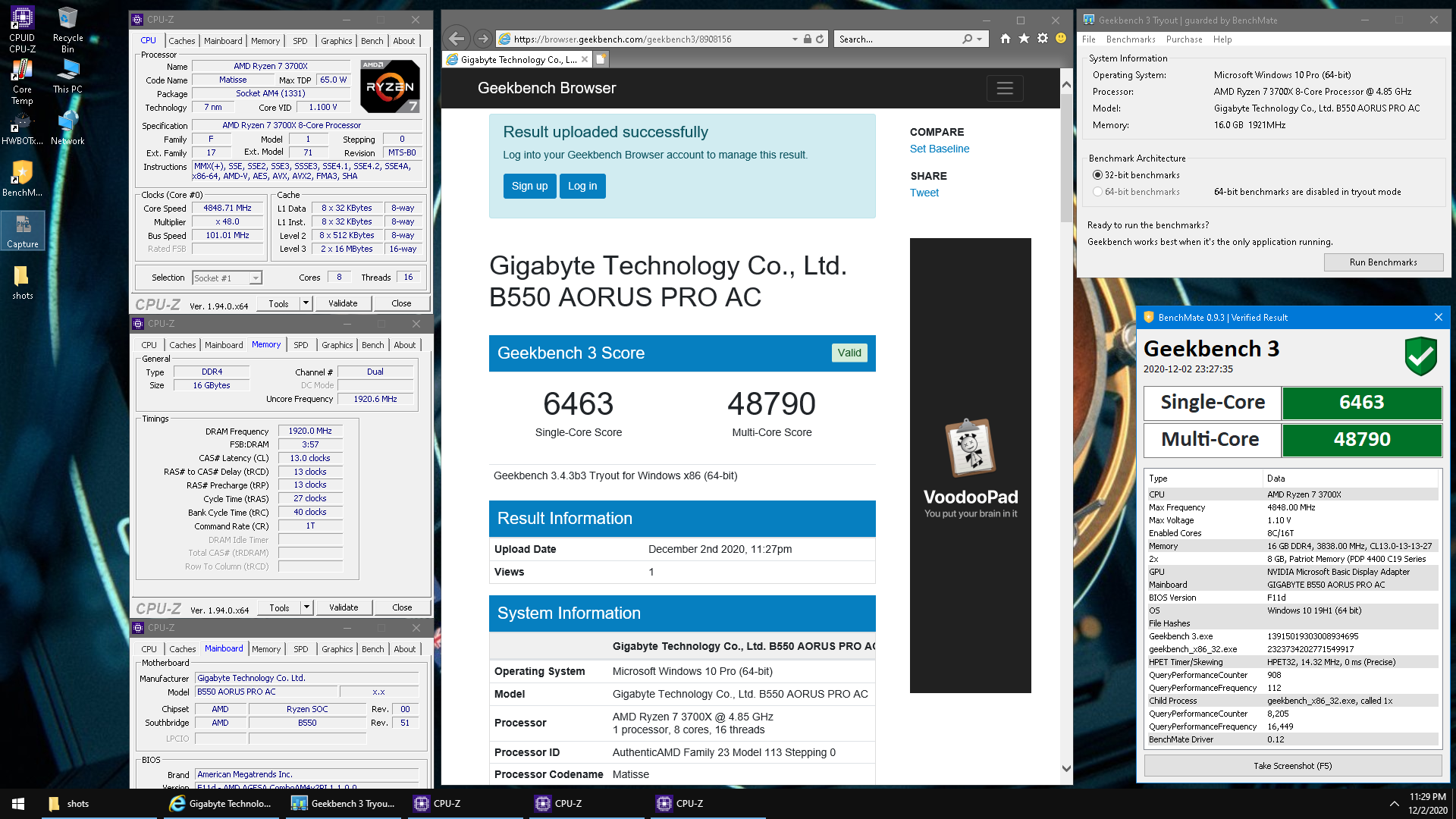The image size is (1456, 819).
Task: Click Take Screenshot (F5) in BenchMate
Action: point(1293,766)
